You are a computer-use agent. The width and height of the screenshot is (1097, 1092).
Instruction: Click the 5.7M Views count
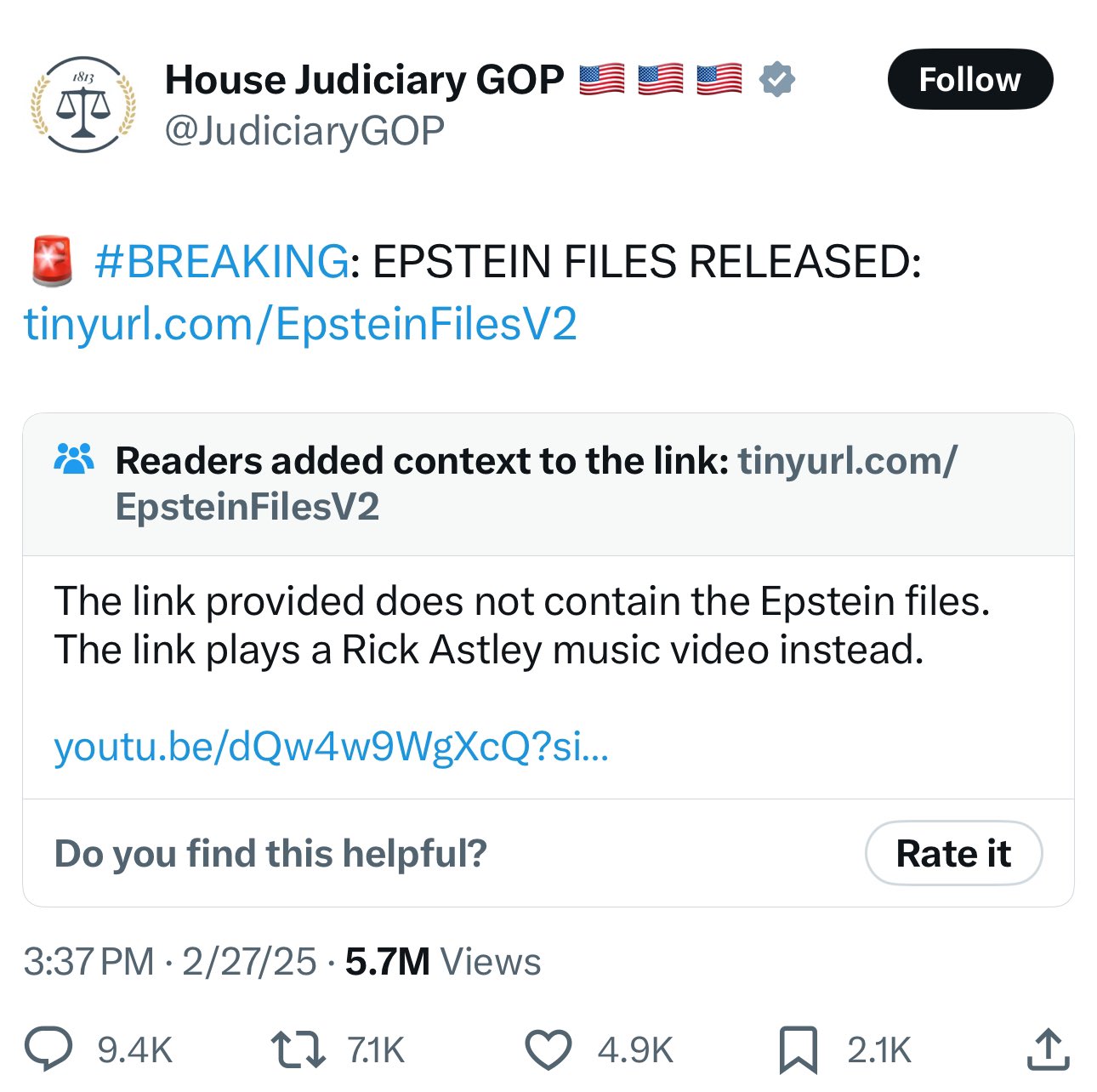[x=442, y=962]
